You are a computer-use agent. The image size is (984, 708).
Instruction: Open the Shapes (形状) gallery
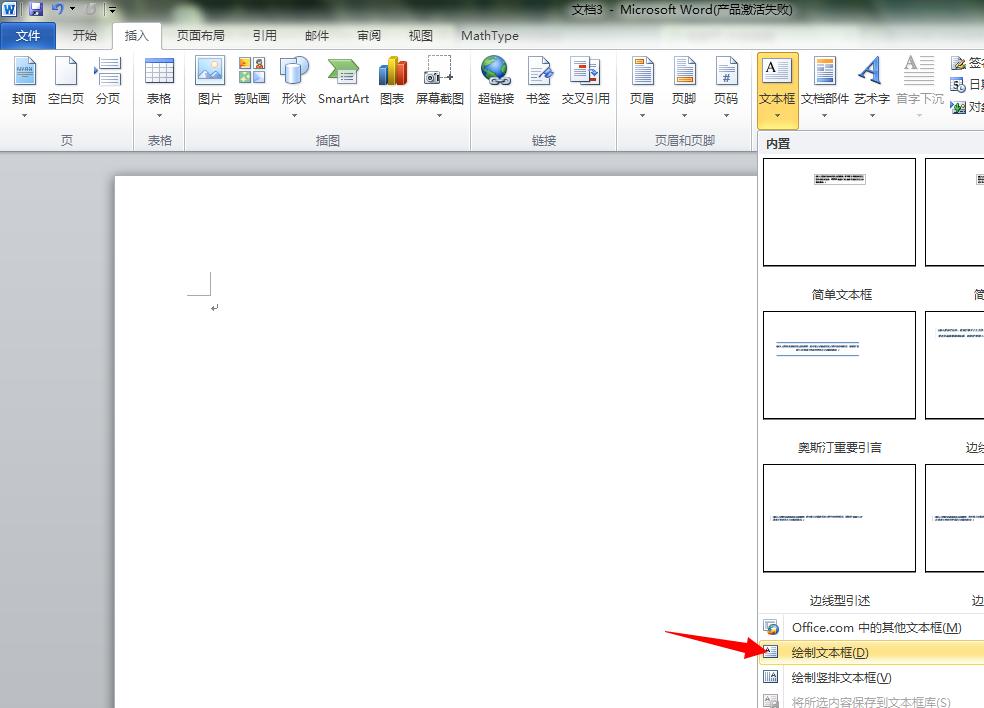point(294,70)
